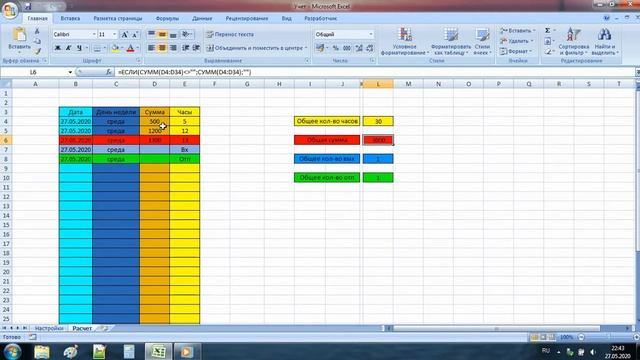Click the Name Box showing L6
The height and width of the screenshot is (360, 640).
[x=33, y=72]
